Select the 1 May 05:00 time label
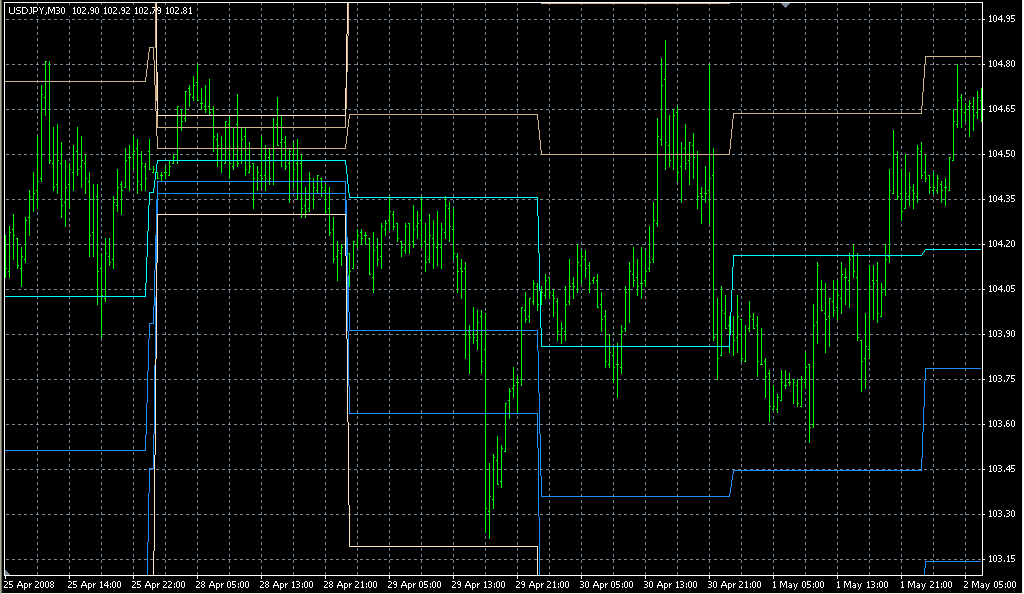Screen dimensions: 1024x594 tap(797, 584)
